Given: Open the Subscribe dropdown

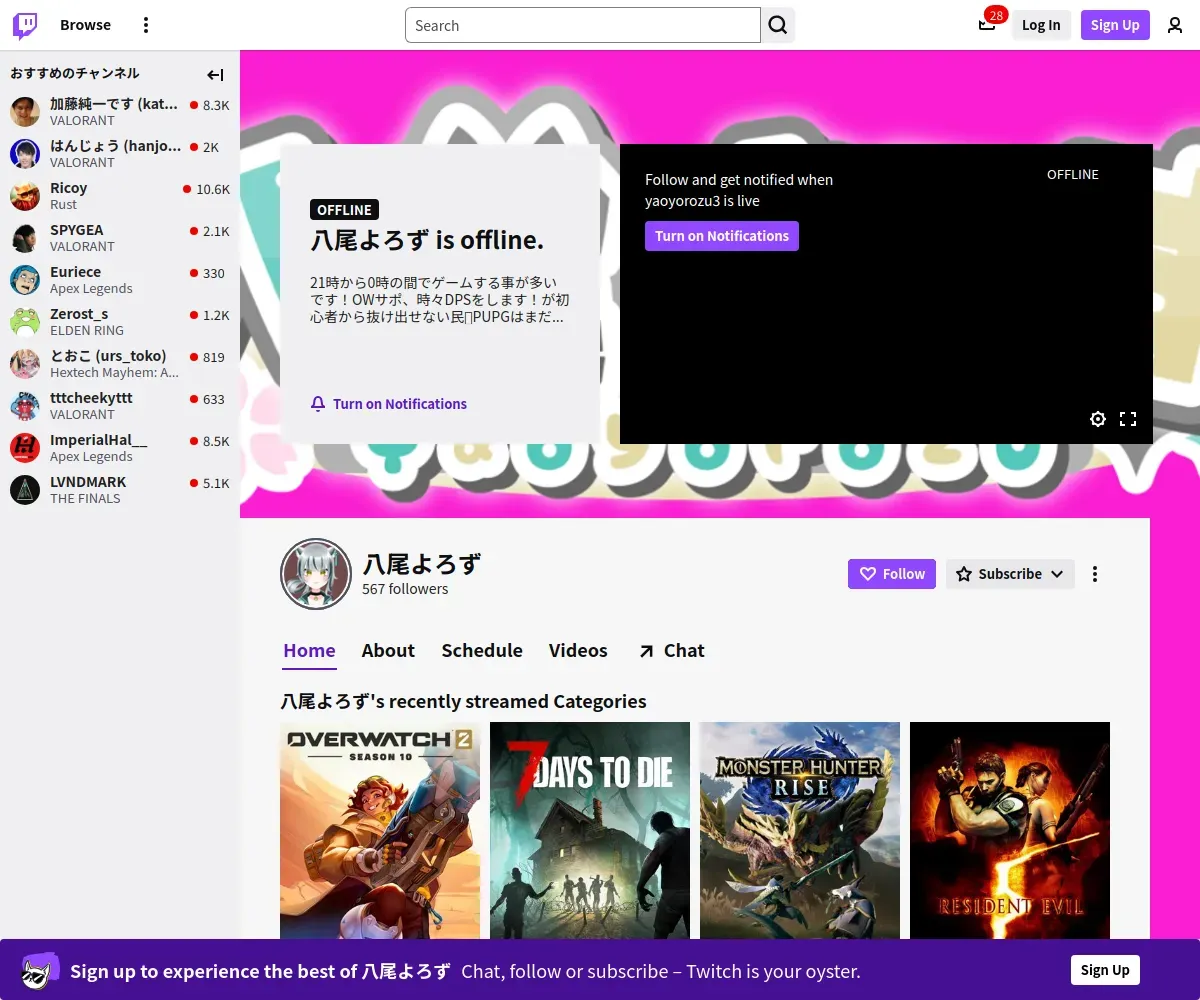Looking at the screenshot, I should [1010, 574].
